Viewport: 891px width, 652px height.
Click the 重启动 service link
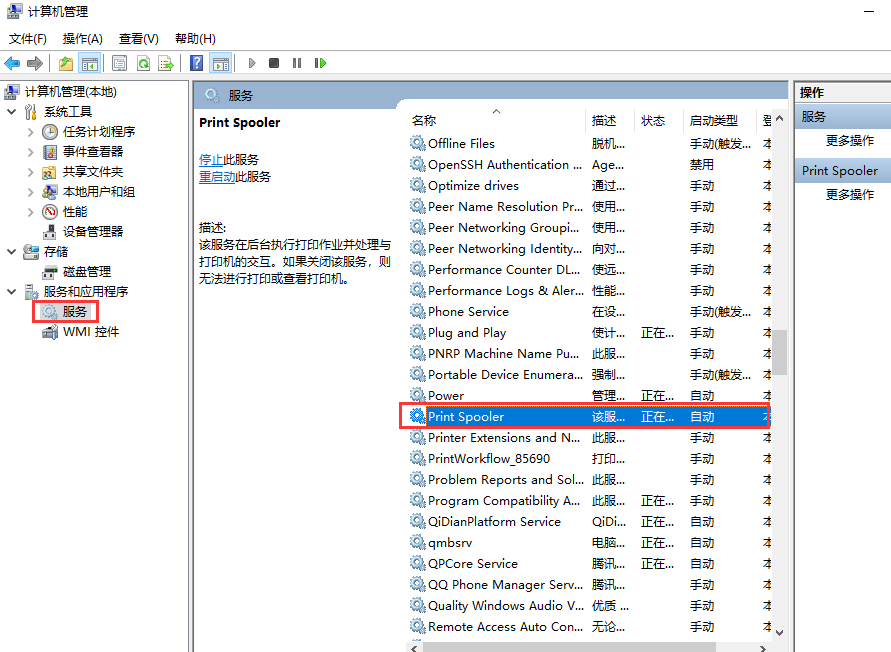tap(217, 177)
